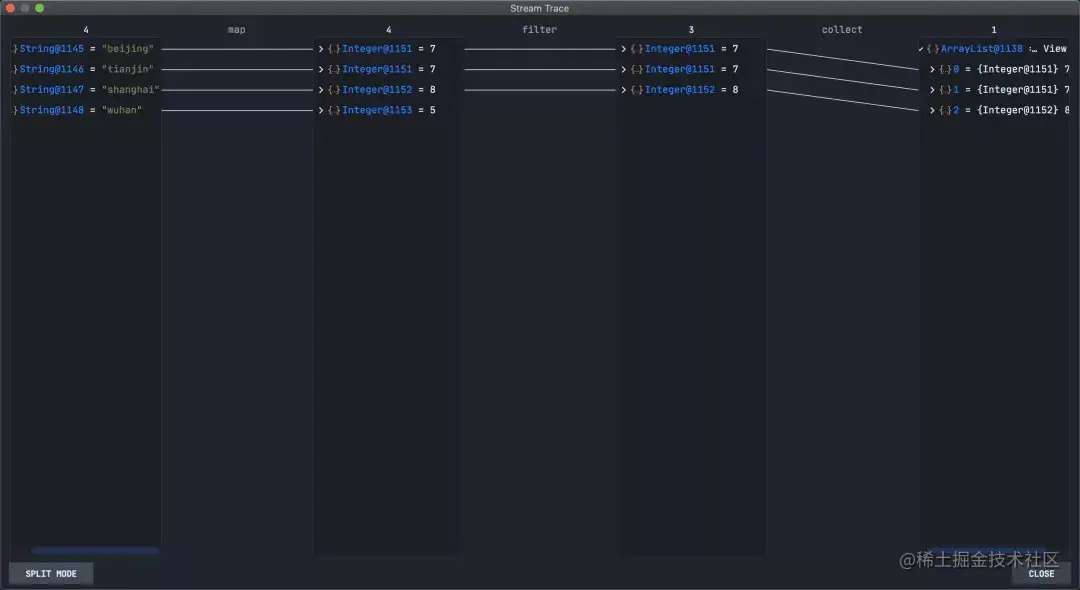Select the String@1145 = "beijing" row
The width and height of the screenshot is (1080, 590).
(85, 49)
